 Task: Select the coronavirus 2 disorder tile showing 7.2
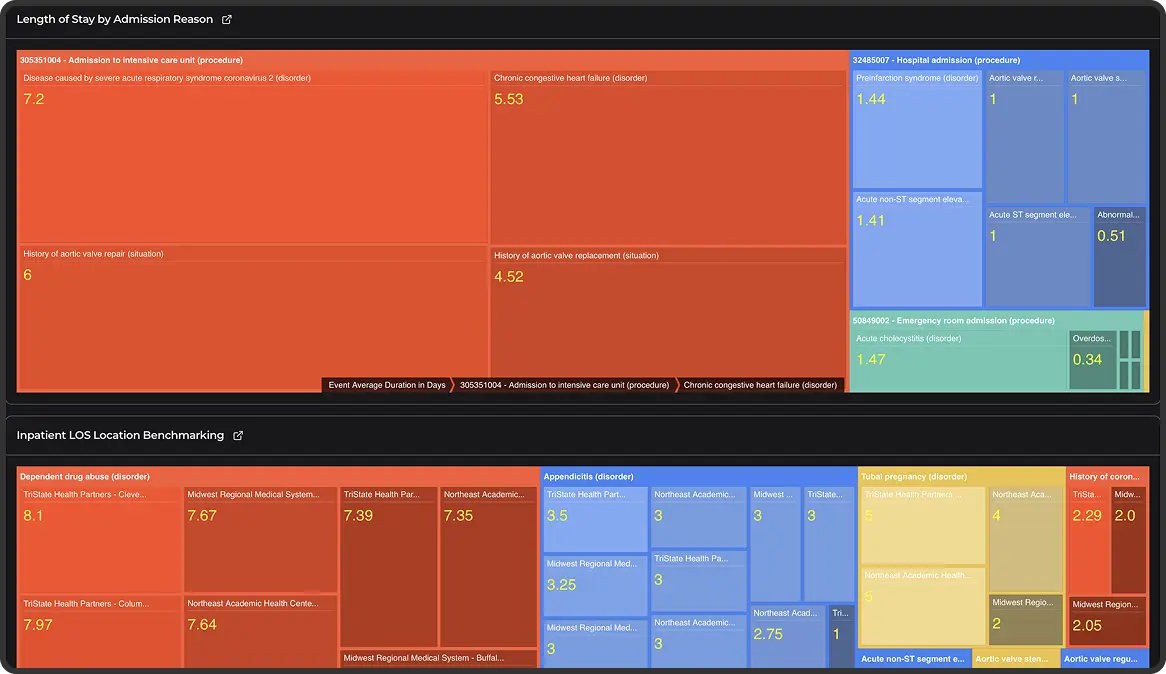pyautogui.click(x=251, y=160)
